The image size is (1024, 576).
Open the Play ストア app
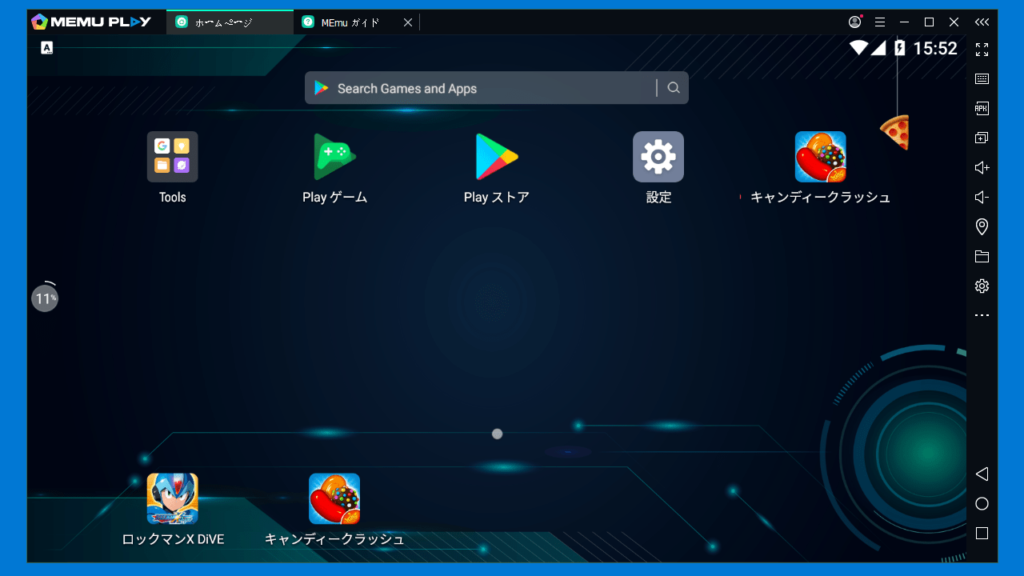point(495,157)
